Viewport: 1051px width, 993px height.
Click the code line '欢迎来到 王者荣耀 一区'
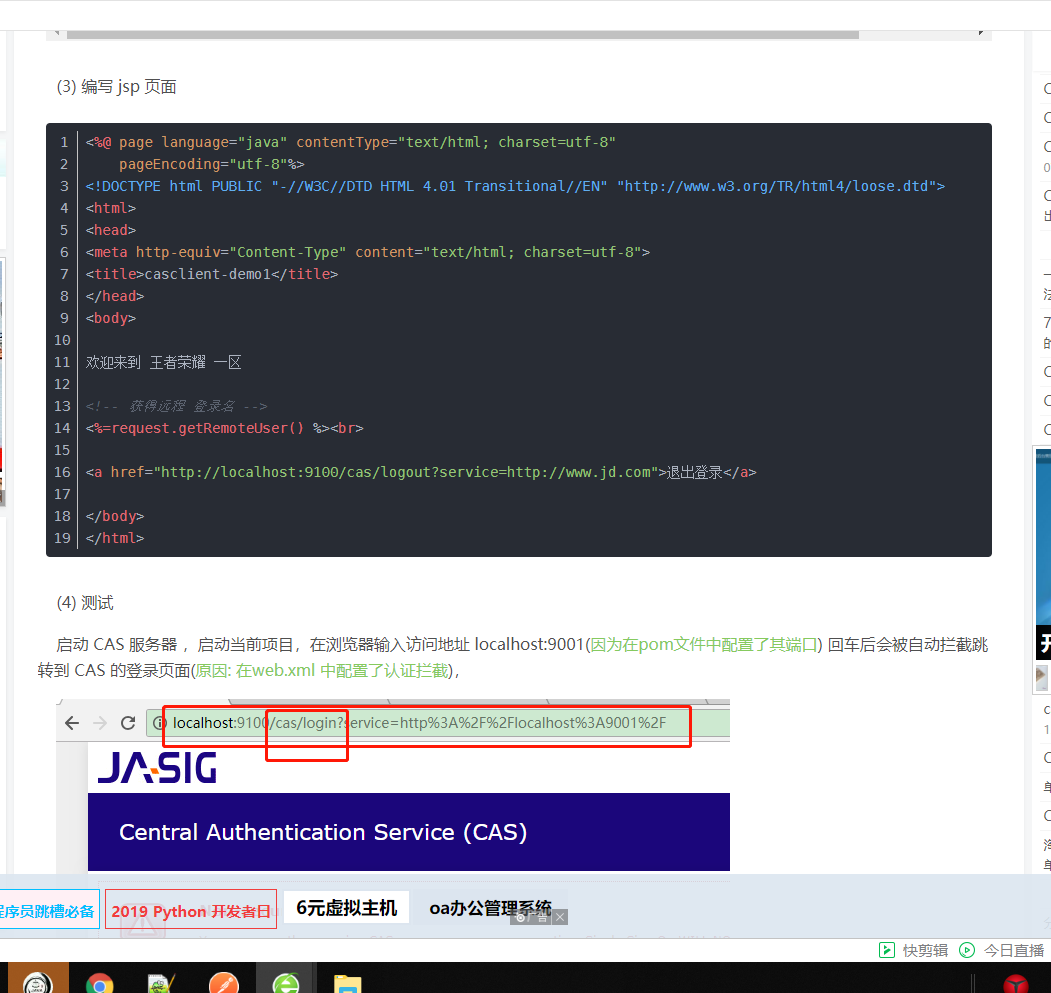pyautogui.click(x=164, y=363)
